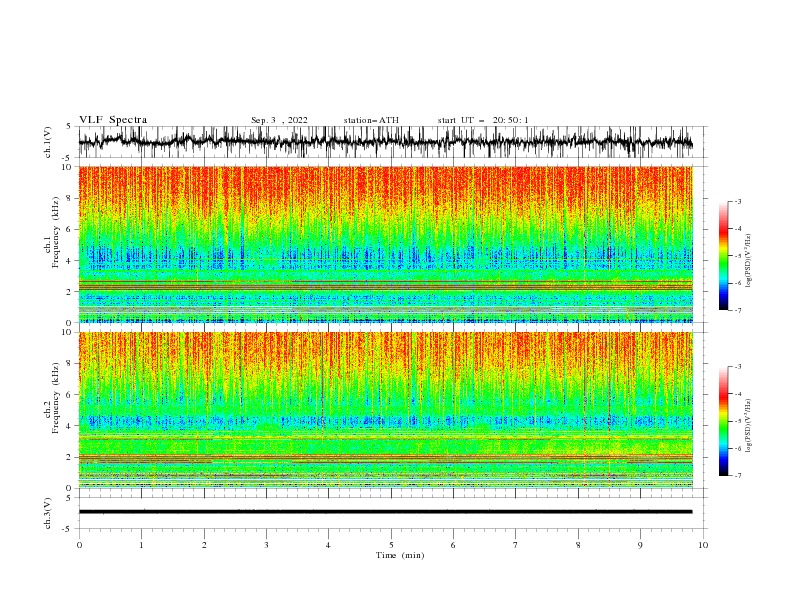Click the "6" minute tick on the time axis
This screenshot has height=612, width=792.
(x=453, y=545)
